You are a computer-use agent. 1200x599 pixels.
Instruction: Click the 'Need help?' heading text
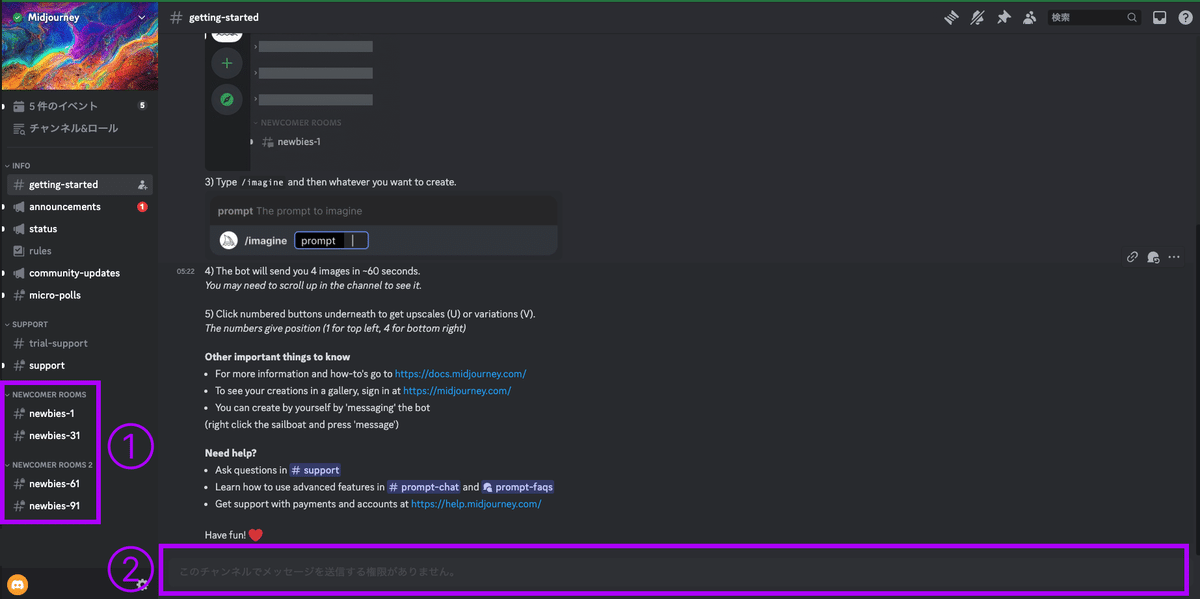pyautogui.click(x=232, y=453)
